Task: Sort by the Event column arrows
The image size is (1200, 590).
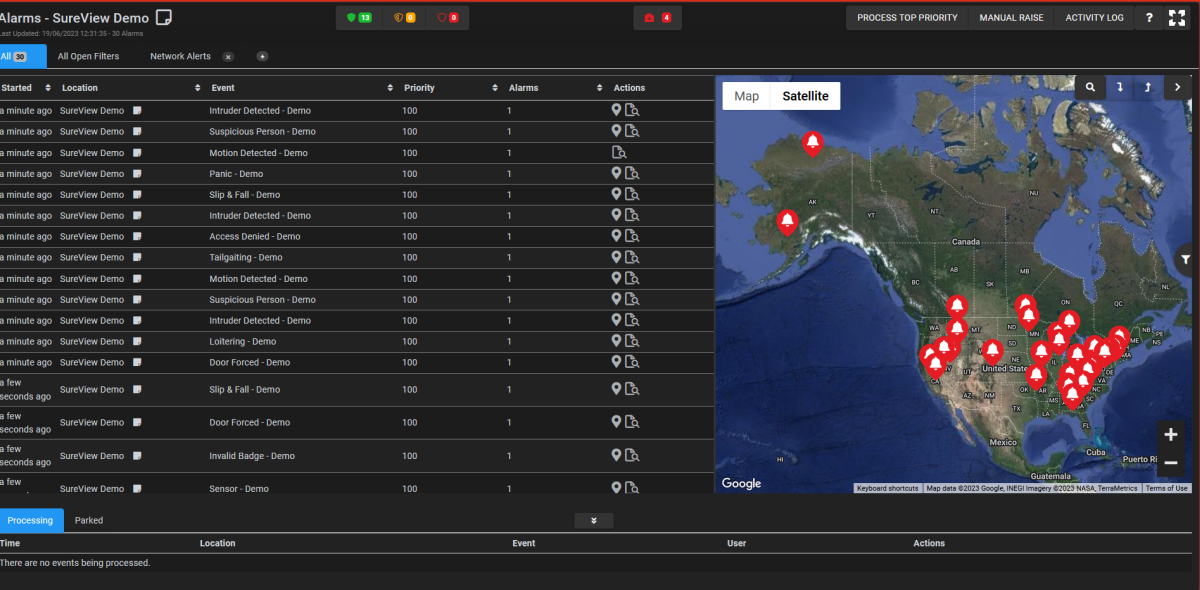Action: point(390,88)
